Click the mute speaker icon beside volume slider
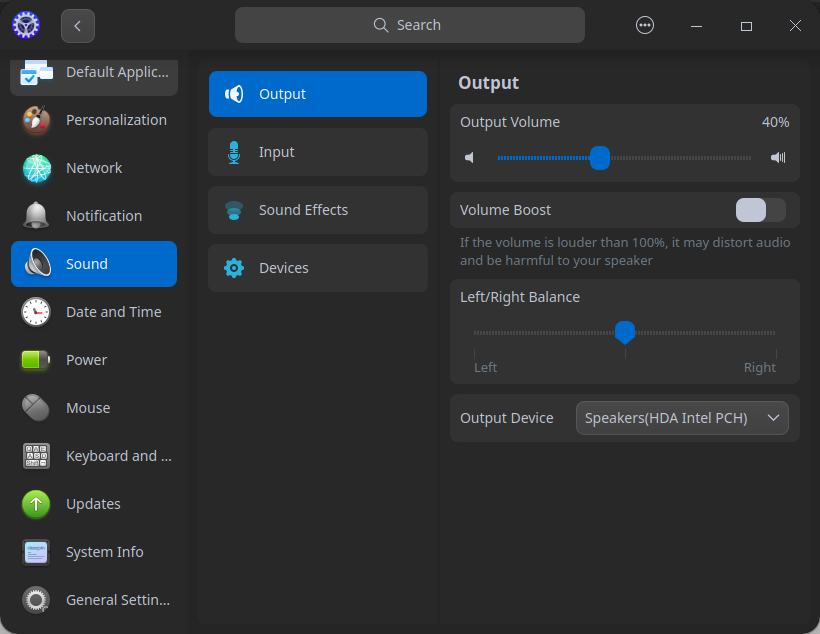820x634 pixels. tap(469, 157)
